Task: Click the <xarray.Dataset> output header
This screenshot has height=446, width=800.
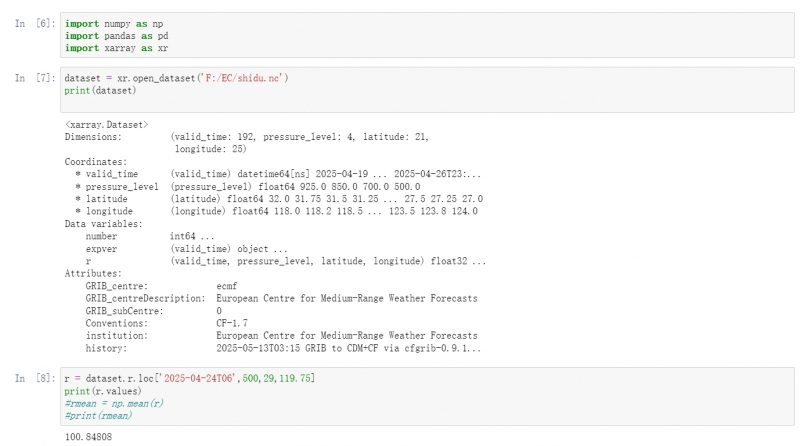Action: pos(105,122)
